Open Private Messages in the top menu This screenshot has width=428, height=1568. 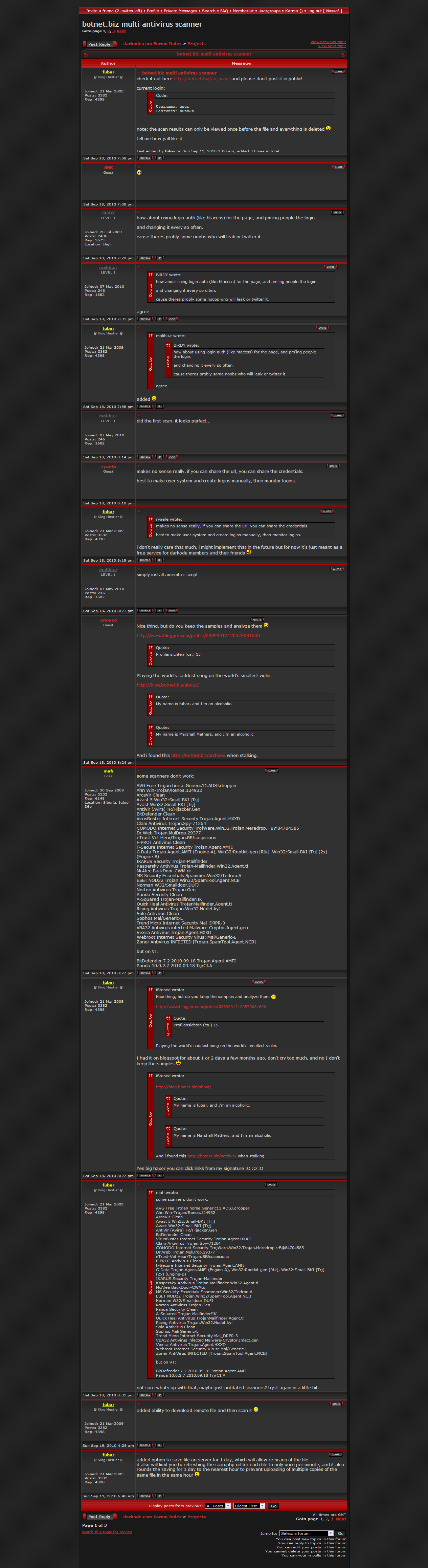(181, 11)
